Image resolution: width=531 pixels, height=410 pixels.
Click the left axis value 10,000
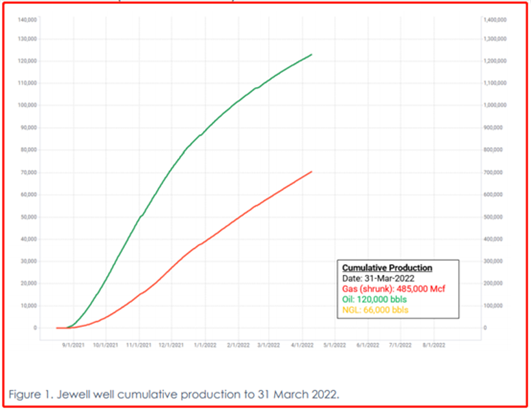click(x=28, y=306)
